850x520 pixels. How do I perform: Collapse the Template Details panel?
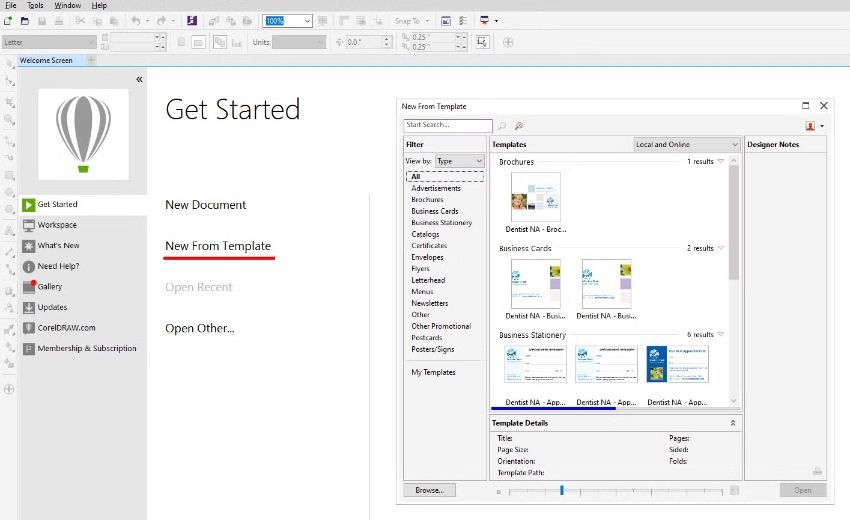point(733,423)
